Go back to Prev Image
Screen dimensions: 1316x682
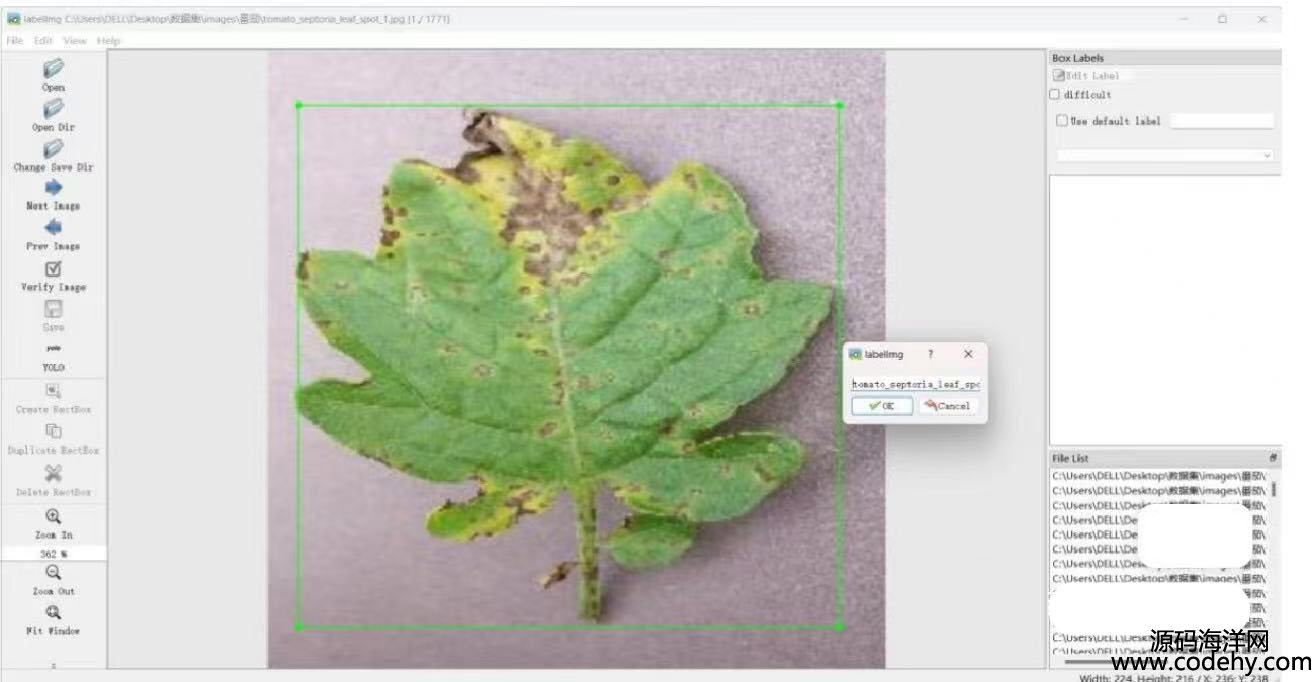(x=53, y=228)
